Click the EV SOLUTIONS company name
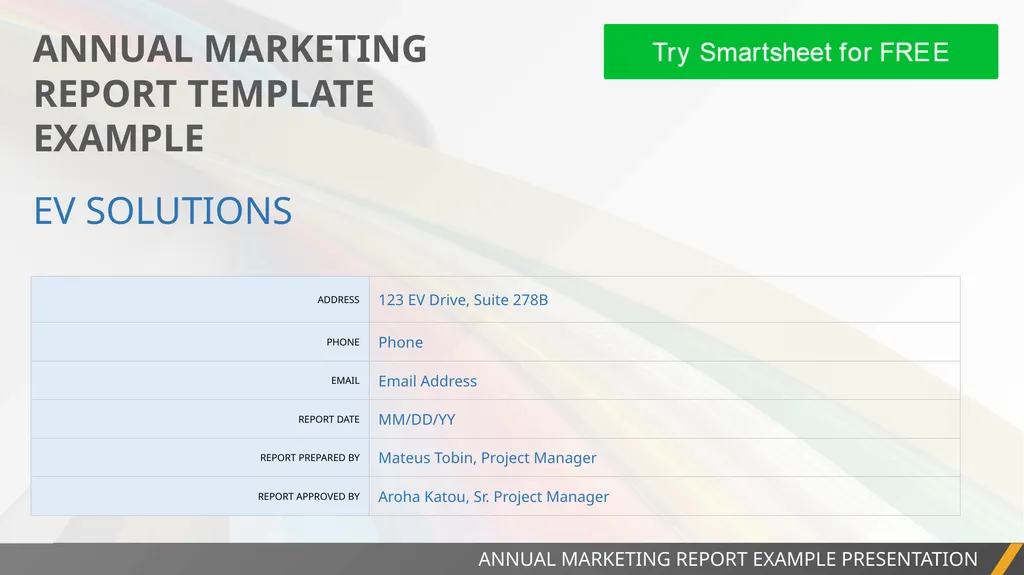 [x=163, y=211]
